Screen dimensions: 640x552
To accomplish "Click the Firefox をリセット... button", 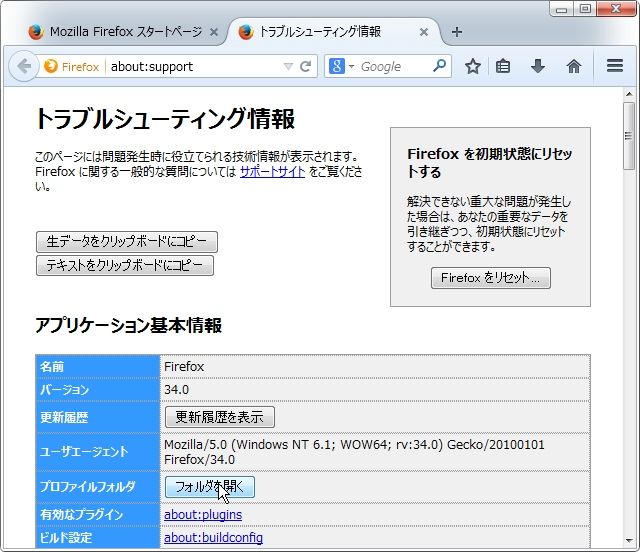I will click(x=491, y=278).
